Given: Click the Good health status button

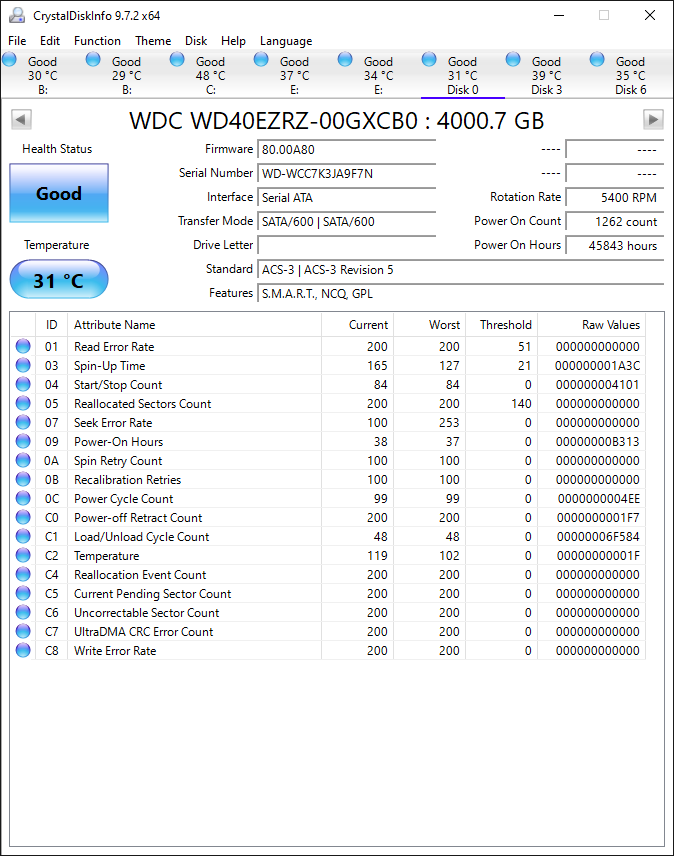Looking at the screenshot, I should 59,193.
